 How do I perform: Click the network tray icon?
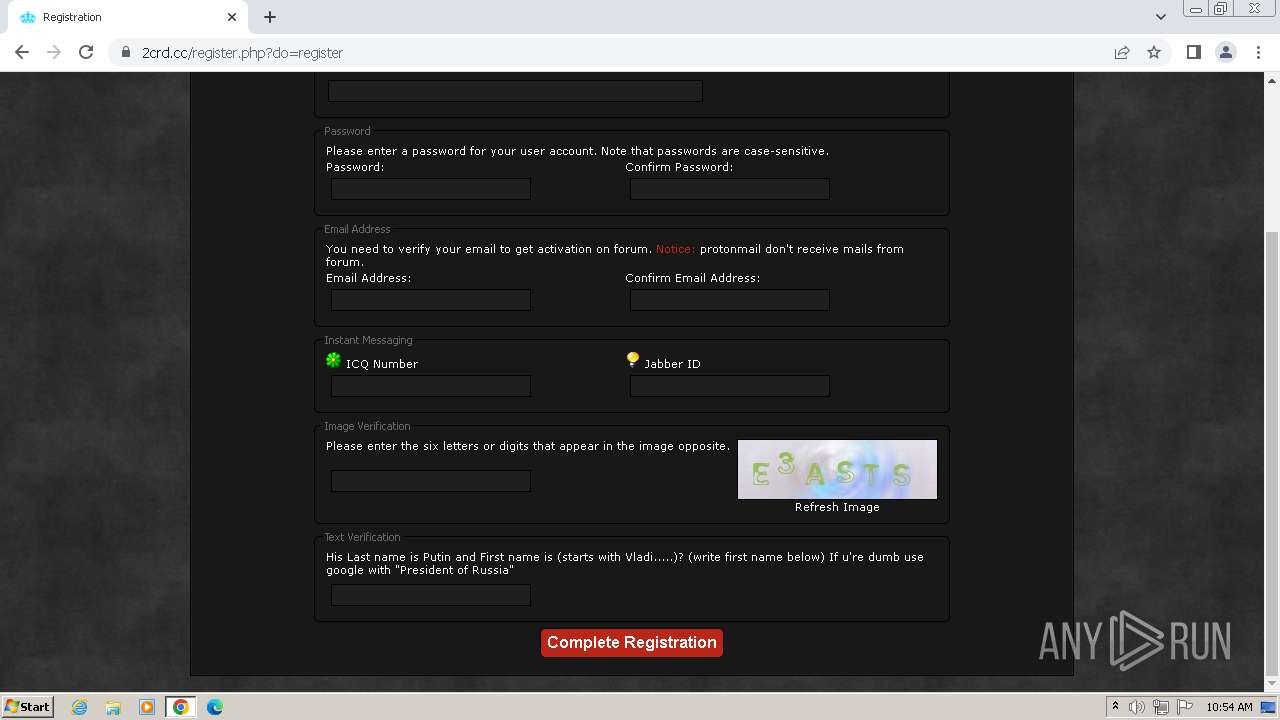click(x=1161, y=707)
